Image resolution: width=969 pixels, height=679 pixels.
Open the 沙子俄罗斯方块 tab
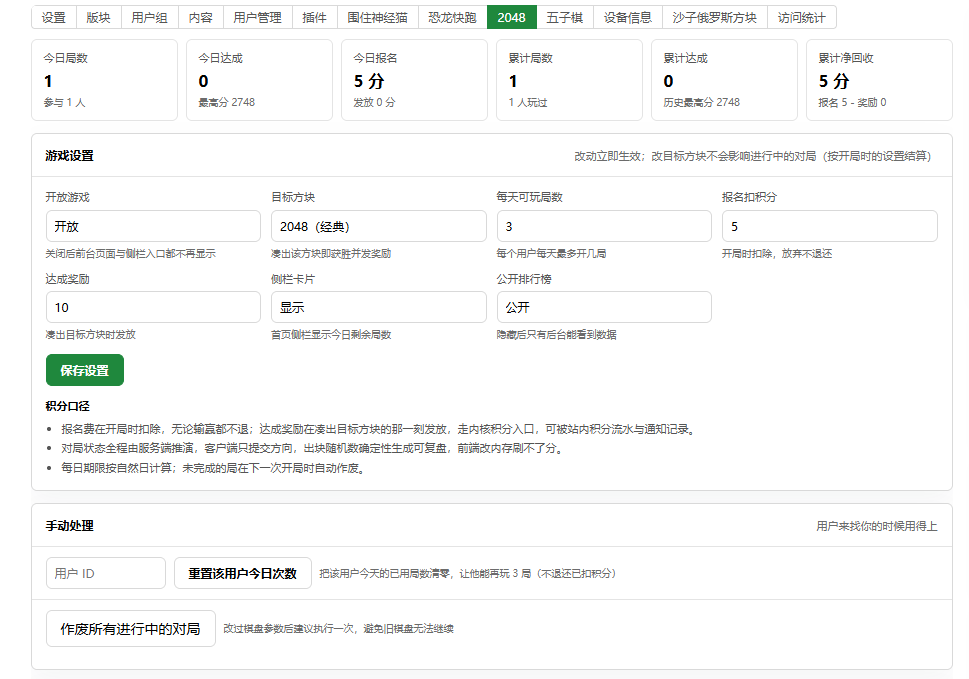[715, 17]
